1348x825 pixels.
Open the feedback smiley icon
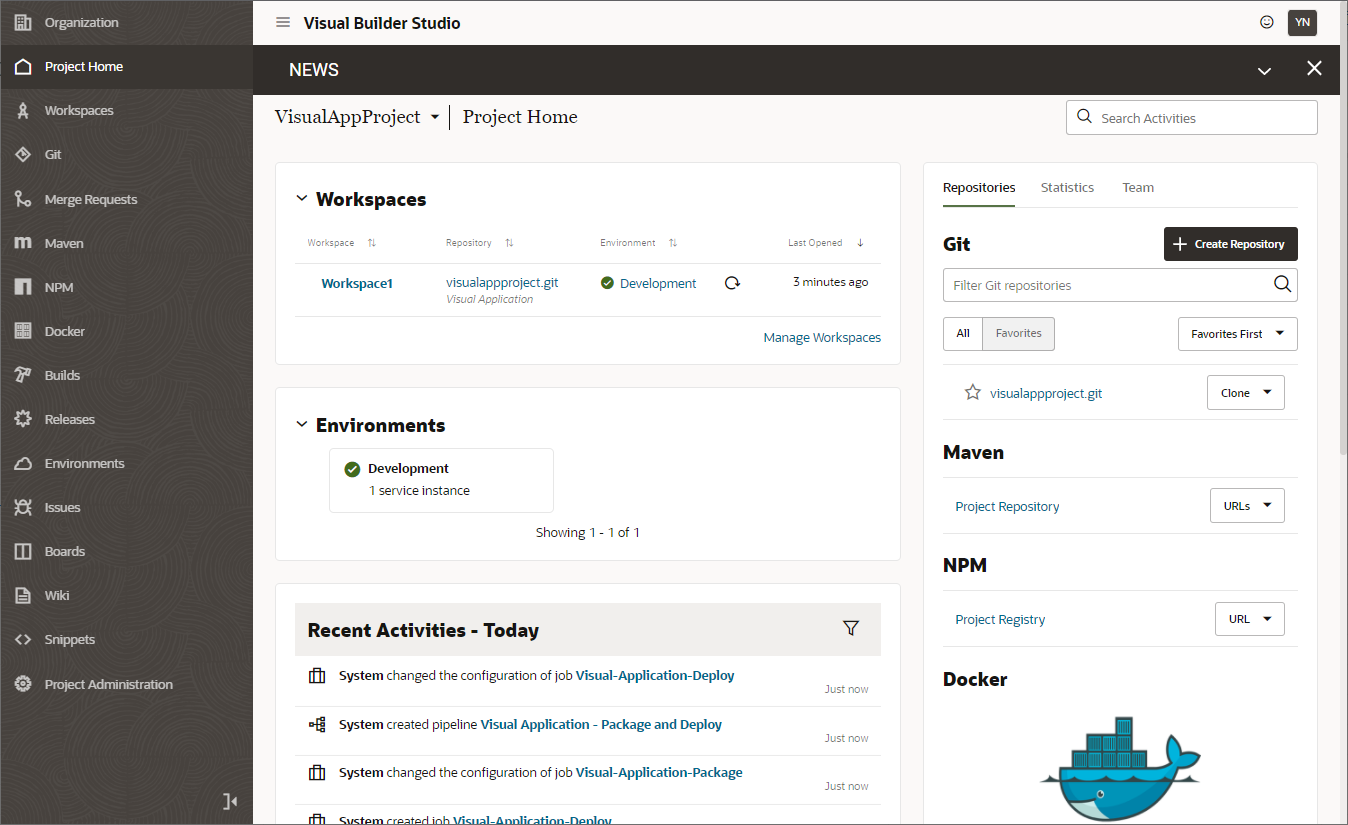[x=1267, y=22]
